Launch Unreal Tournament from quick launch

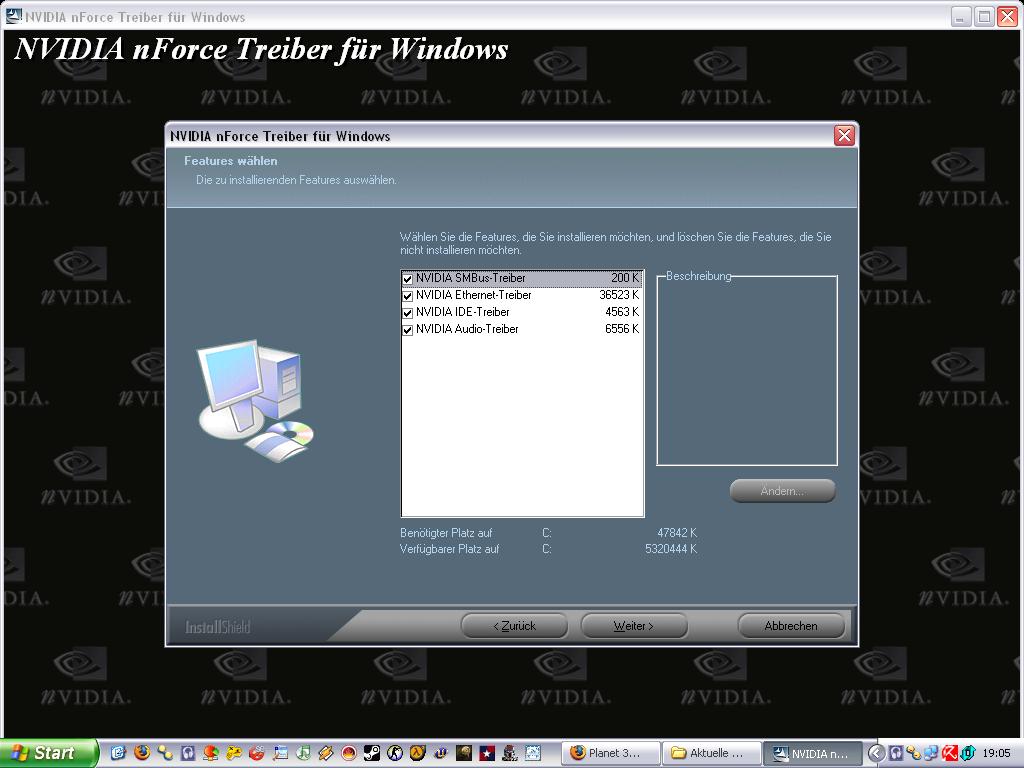tap(441, 753)
